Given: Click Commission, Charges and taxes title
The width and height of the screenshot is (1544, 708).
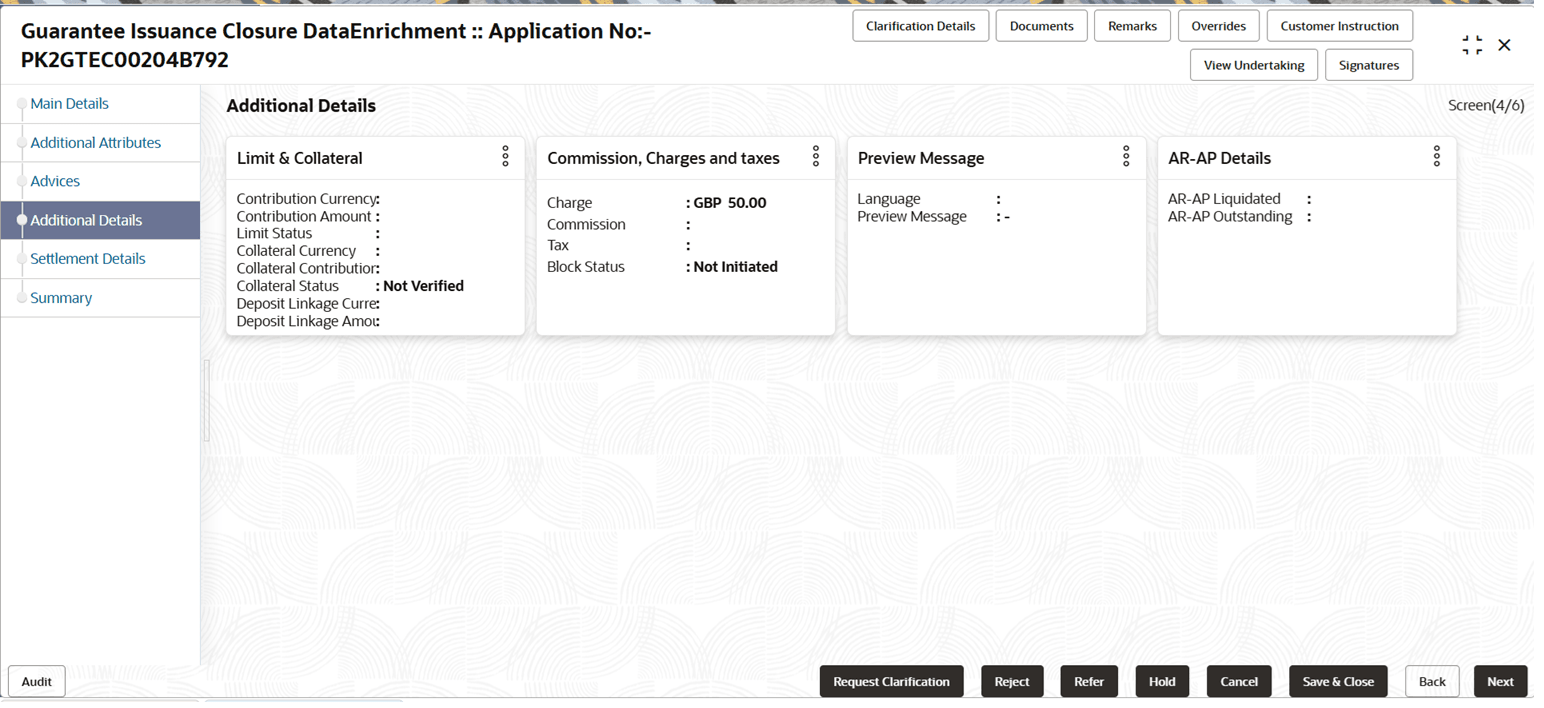Looking at the screenshot, I should pos(663,158).
